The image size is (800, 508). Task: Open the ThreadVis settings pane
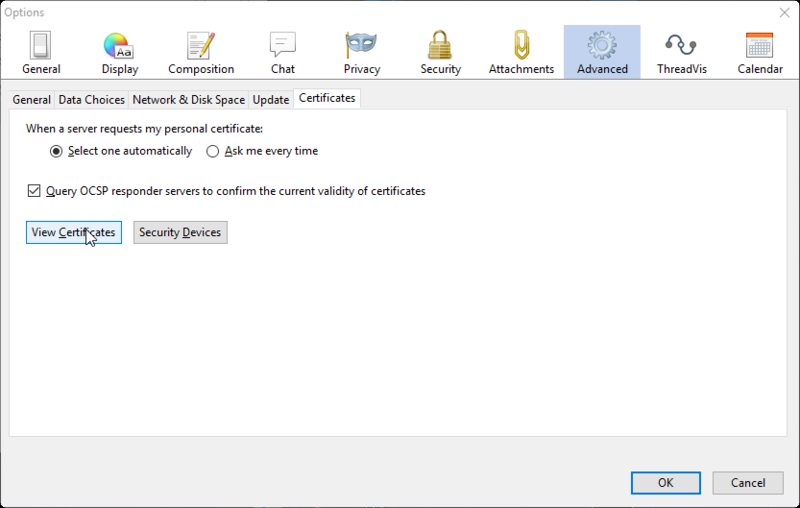[x=681, y=52]
